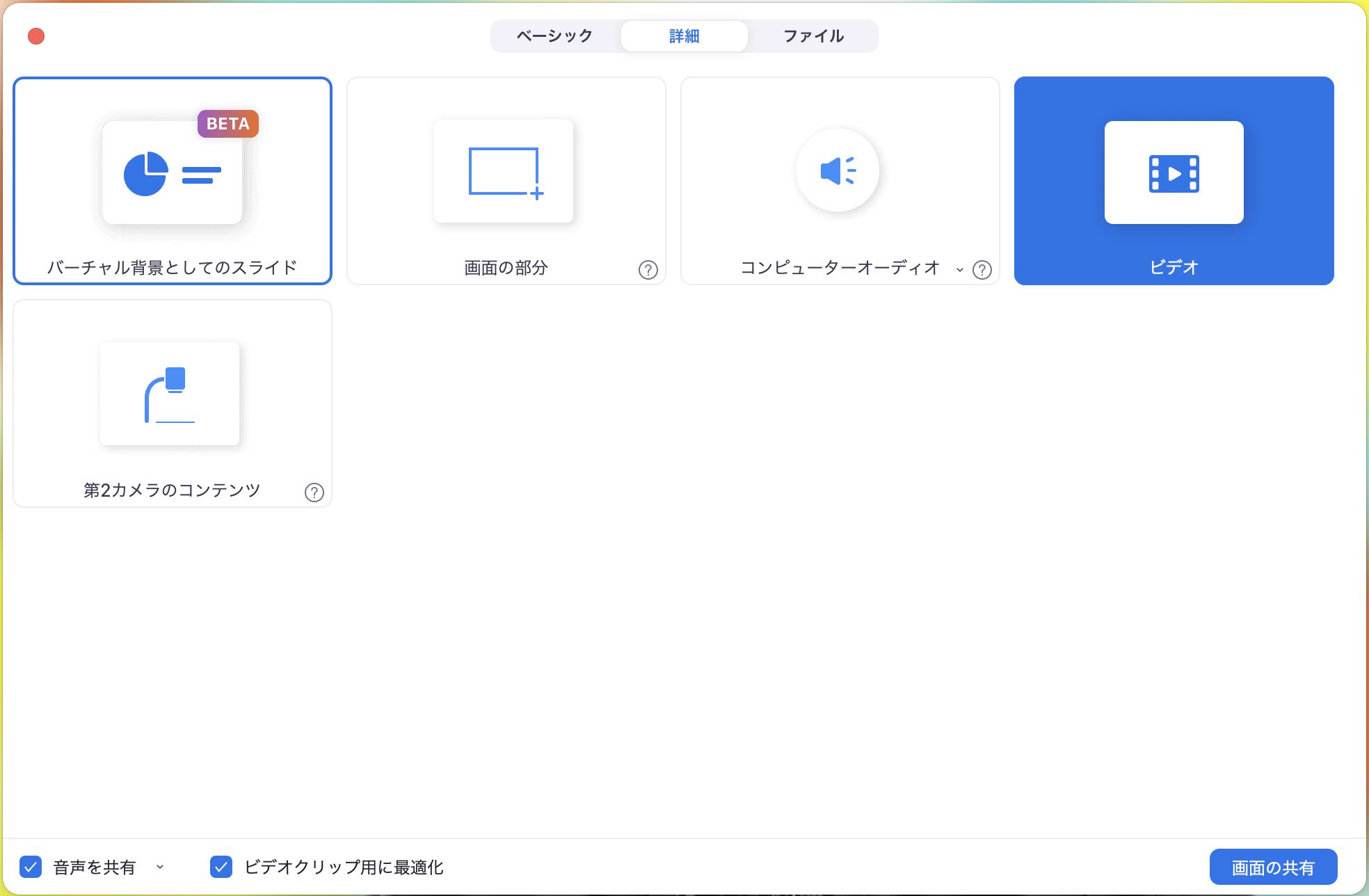
Task: Click the ビデオ label
Action: point(1174,267)
